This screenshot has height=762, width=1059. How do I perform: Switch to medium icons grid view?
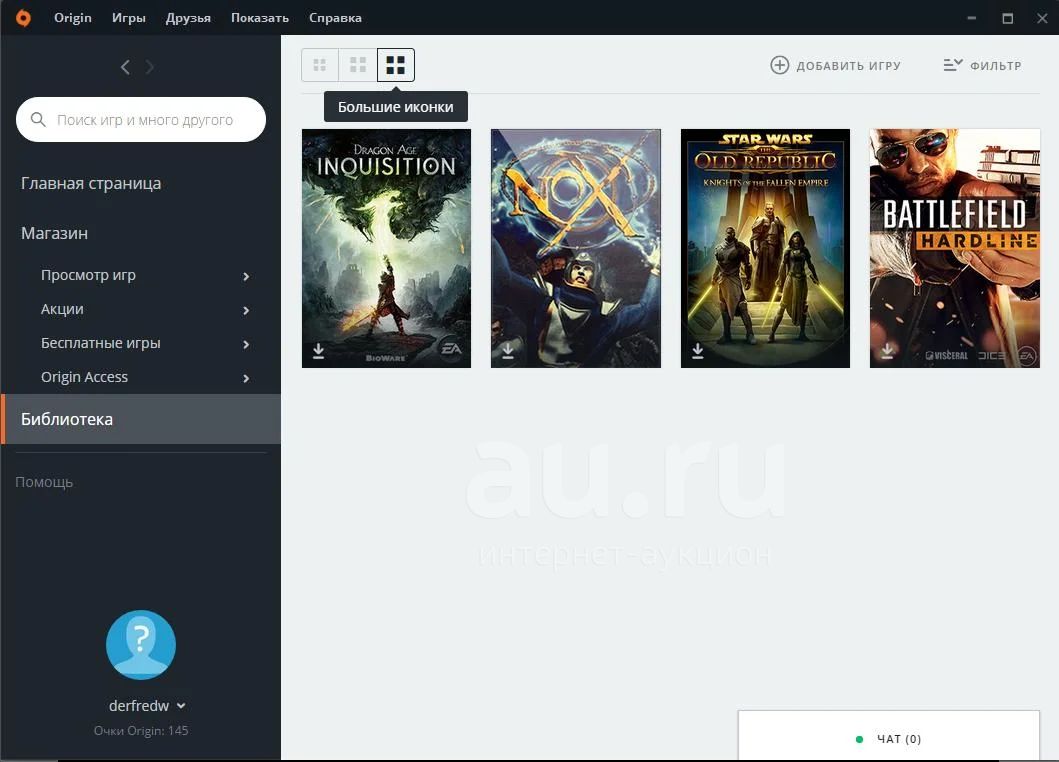tap(357, 65)
